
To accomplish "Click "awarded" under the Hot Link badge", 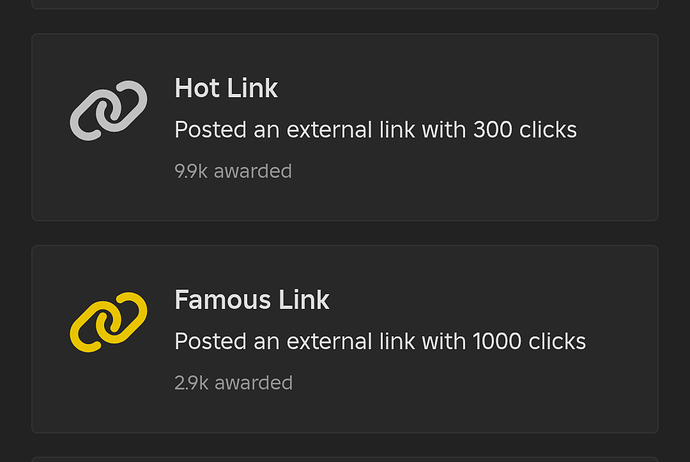I will coord(251,171).
